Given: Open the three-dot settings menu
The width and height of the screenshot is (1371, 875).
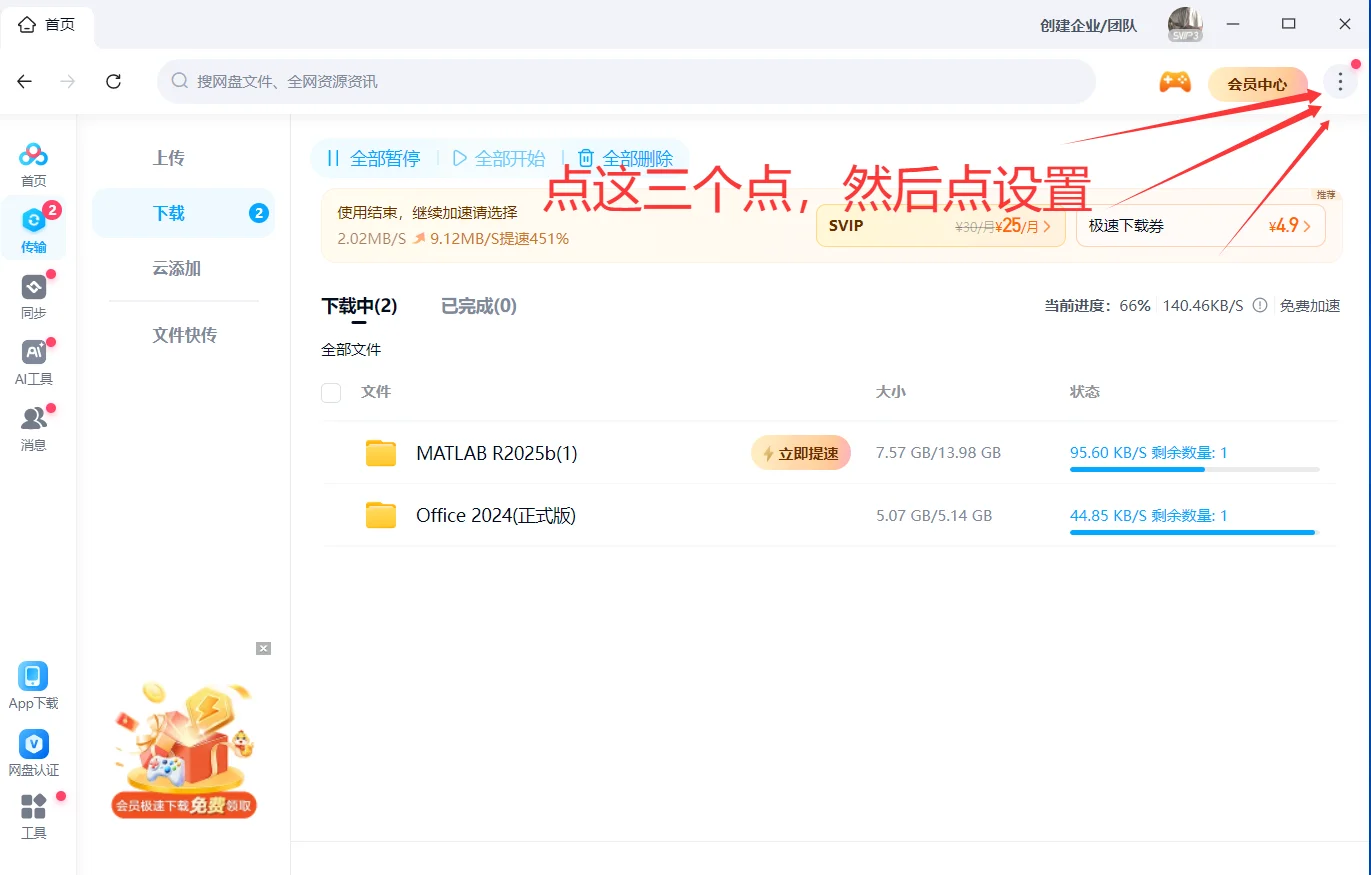Looking at the screenshot, I should coord(1339,82).
